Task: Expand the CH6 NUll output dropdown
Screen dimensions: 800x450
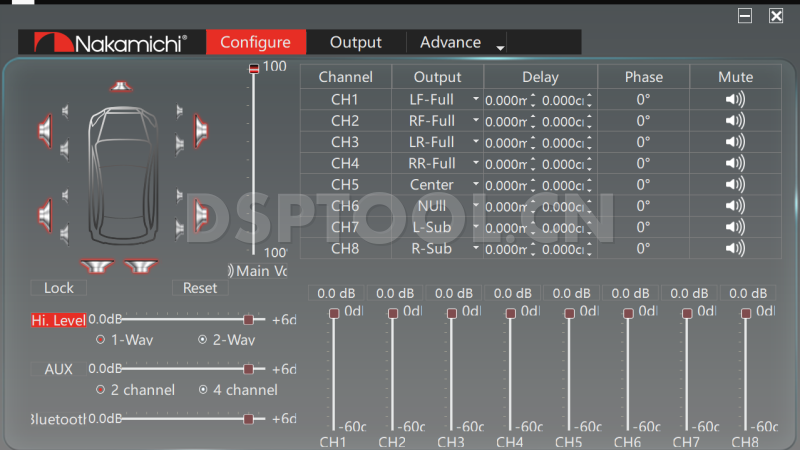Action: click(475, 207)
